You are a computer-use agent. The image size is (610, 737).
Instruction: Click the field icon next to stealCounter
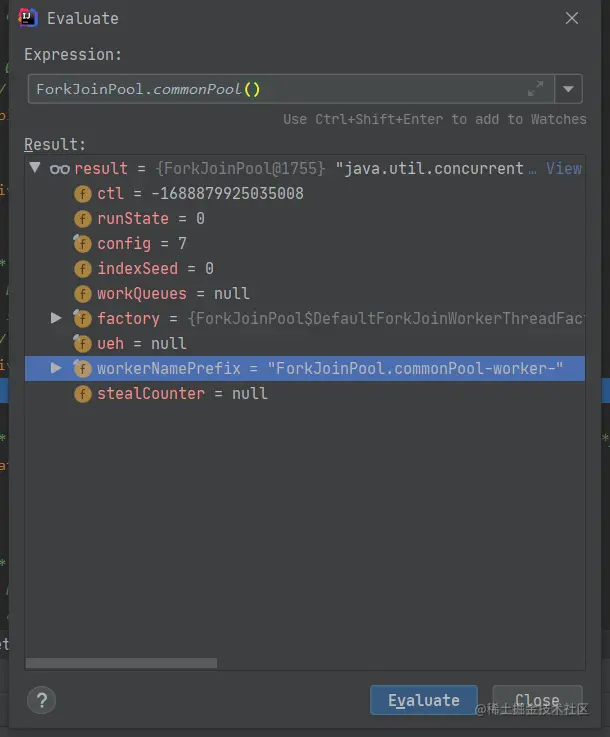[82, 394]
